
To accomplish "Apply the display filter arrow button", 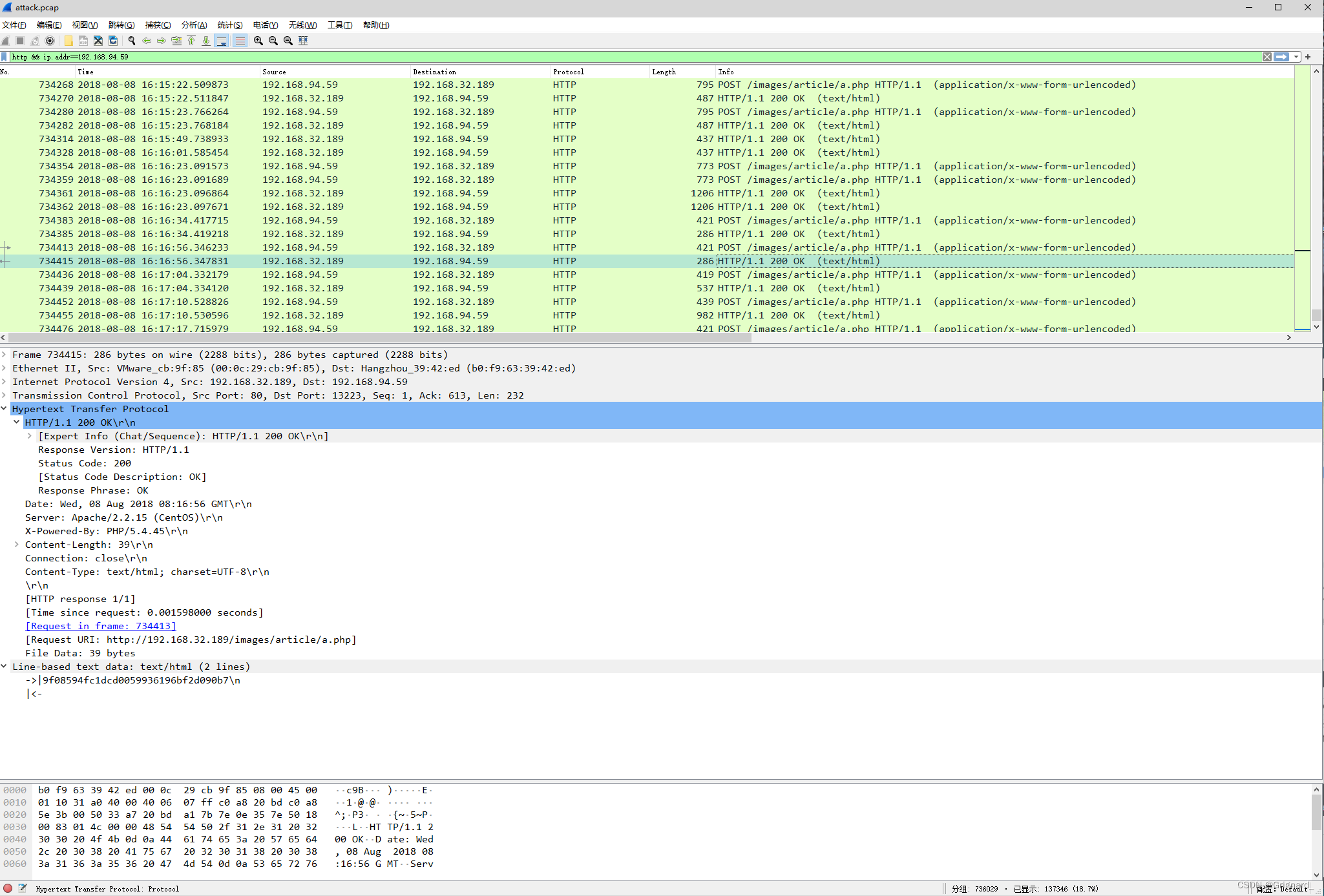I will tap(1281, 57).
